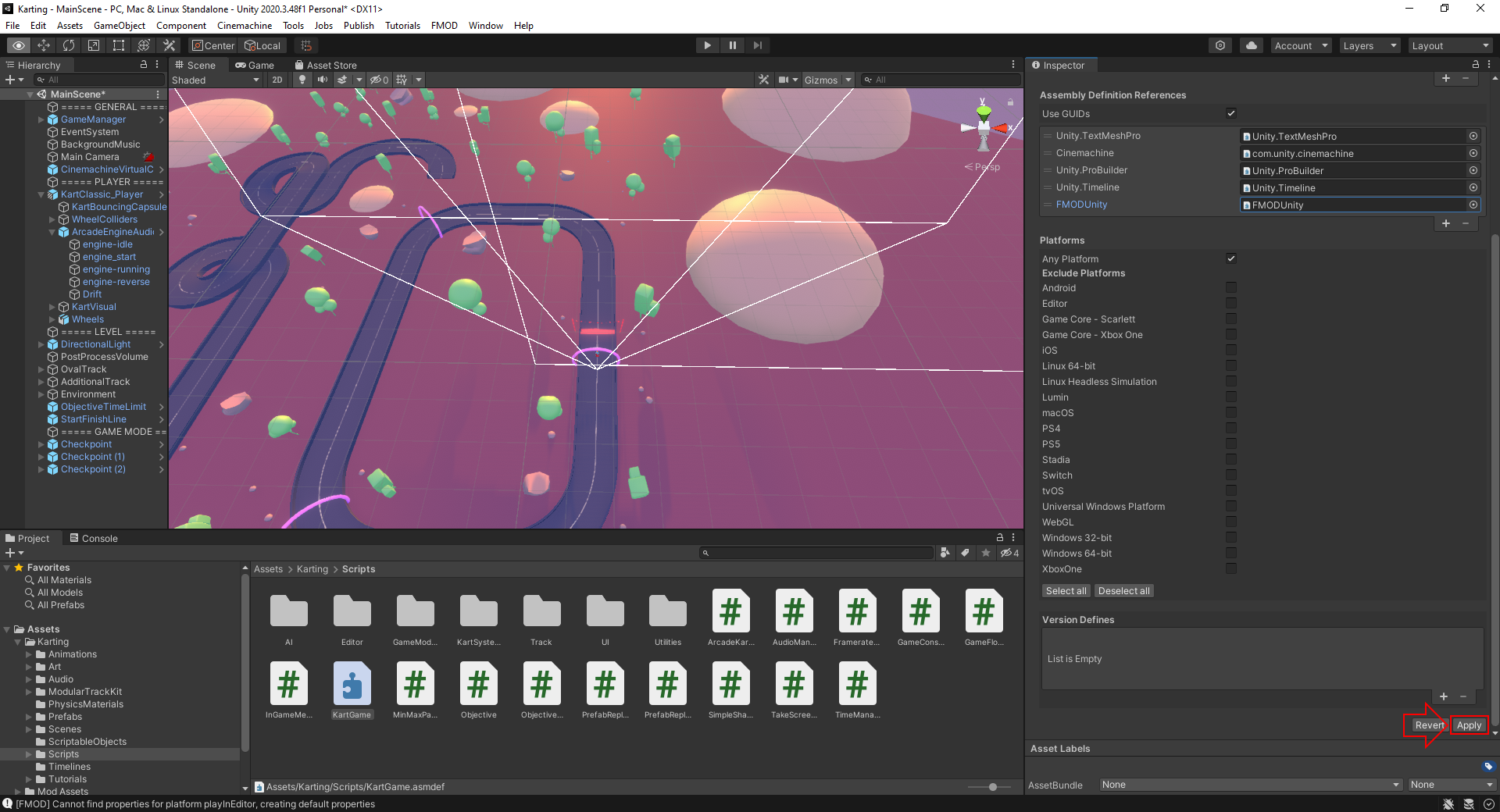
Task: Open the Layers dropdown
Action: pos(1369,45)
